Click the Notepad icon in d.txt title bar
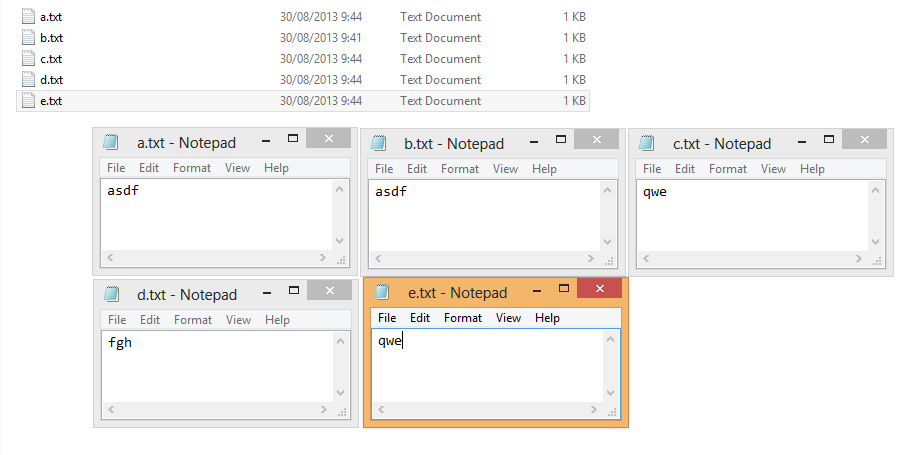The image size is (914, 455). tap(111, 294)
